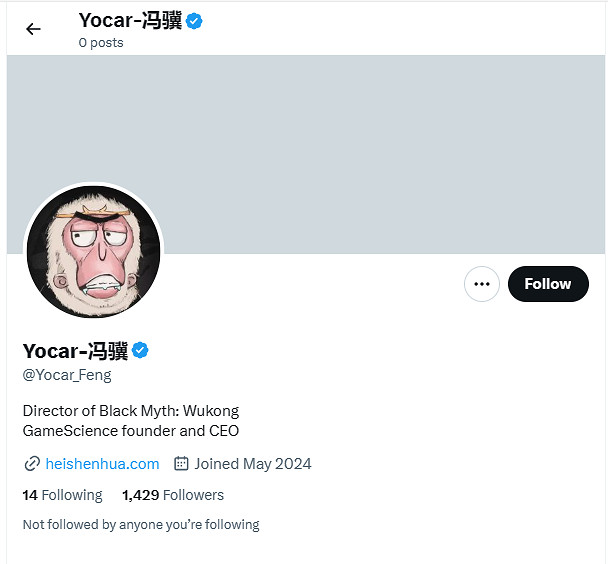
Task: Click the bio line mentioning Black Myth: Wukong
Action: [131, 411]
